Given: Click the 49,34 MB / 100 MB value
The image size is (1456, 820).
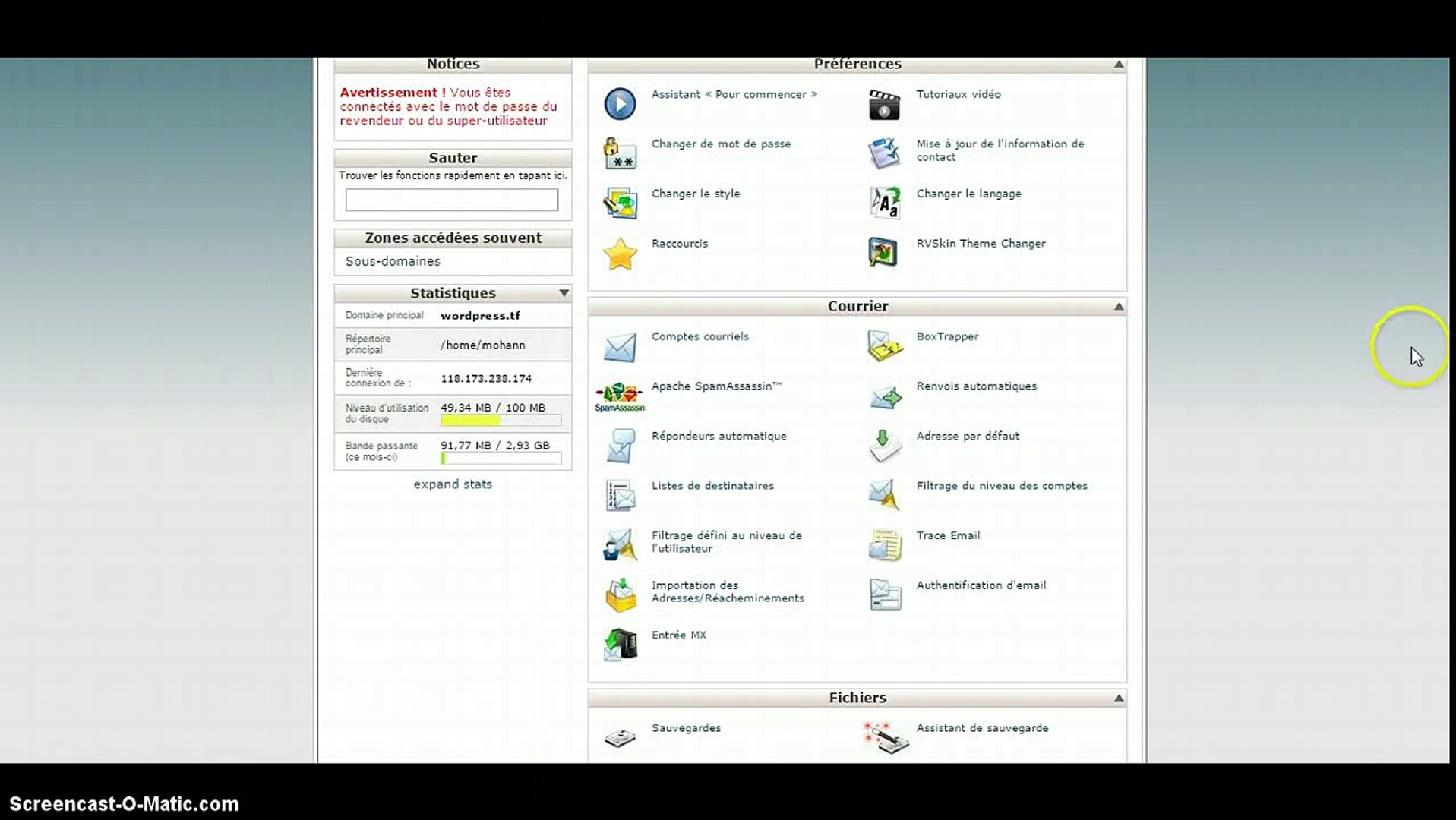Looking at the screenshot, I should 493,408.
